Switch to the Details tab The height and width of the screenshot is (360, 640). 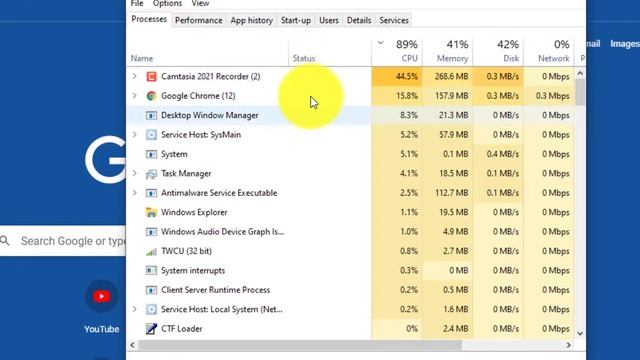359,20
